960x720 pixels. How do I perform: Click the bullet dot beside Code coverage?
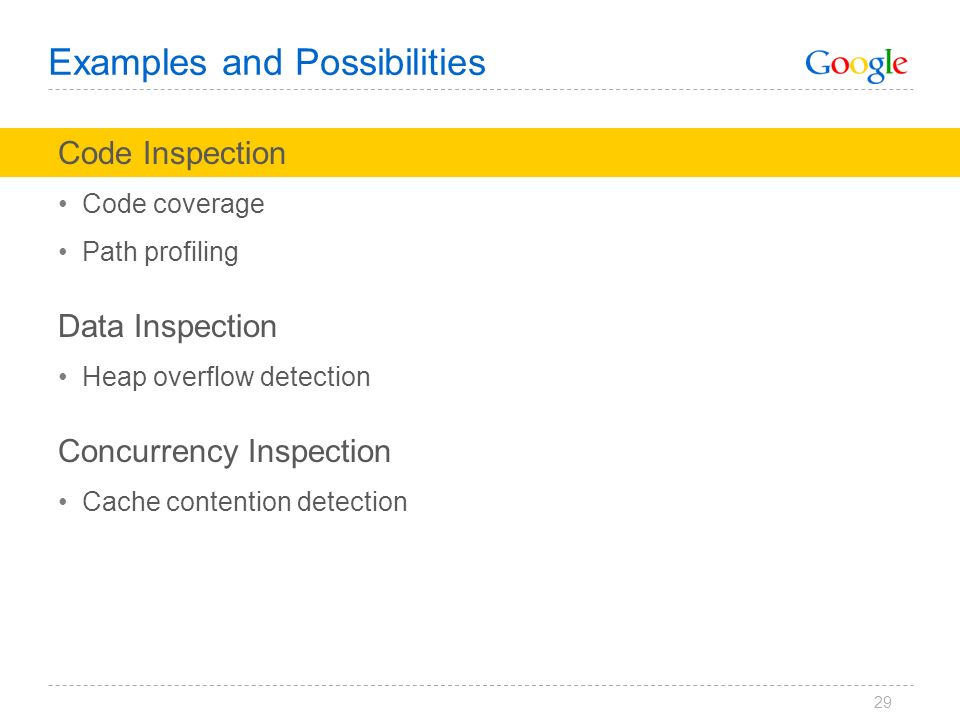click(x=62, y=204)
